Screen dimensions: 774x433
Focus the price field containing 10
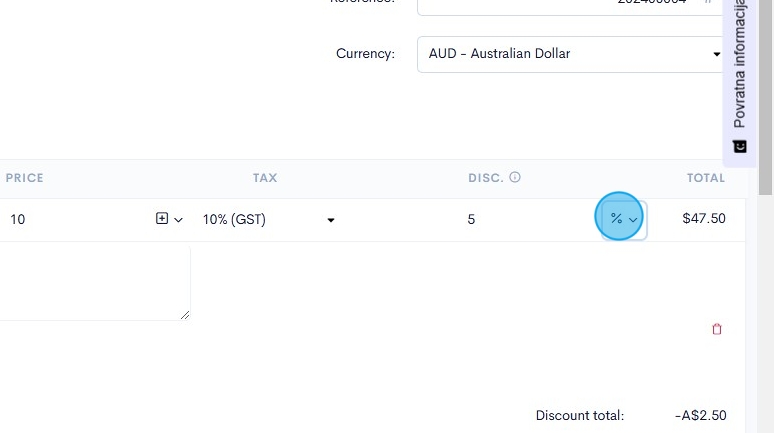(x=75, y=219)
